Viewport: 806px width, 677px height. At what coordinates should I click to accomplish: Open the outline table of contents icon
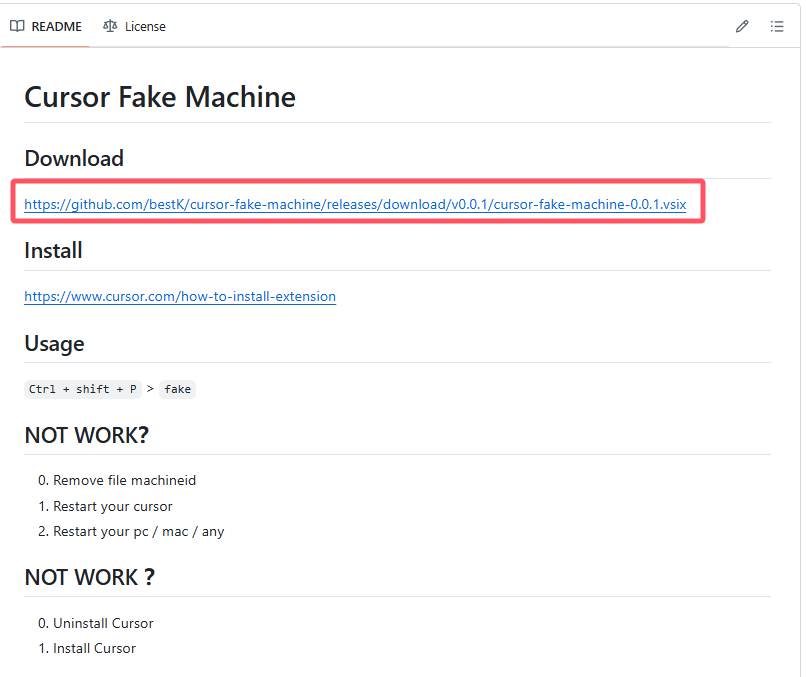pos(777,26)
